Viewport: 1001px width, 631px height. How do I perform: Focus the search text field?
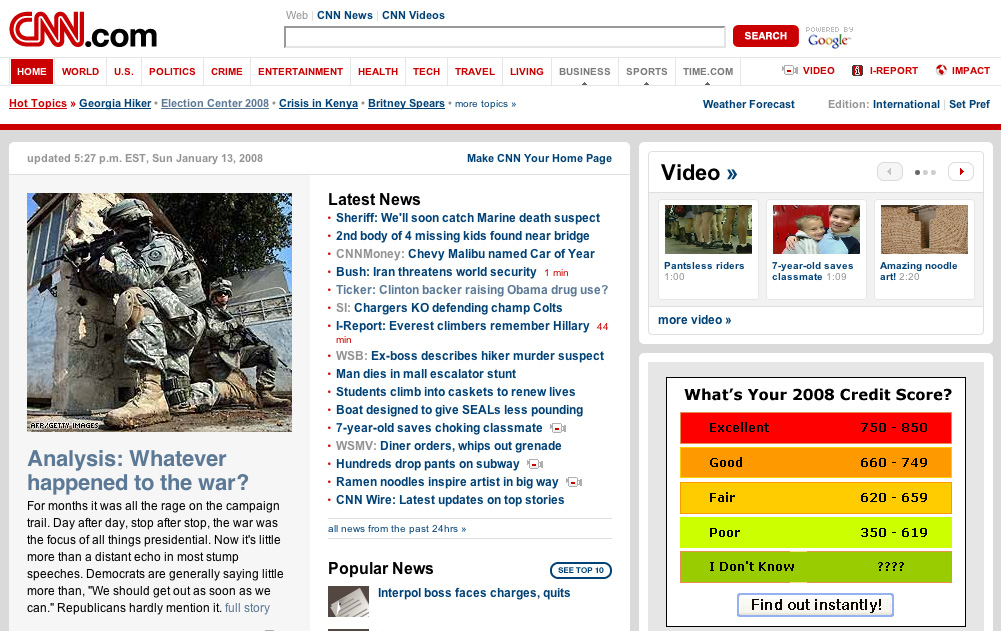[x=504, y=37]
